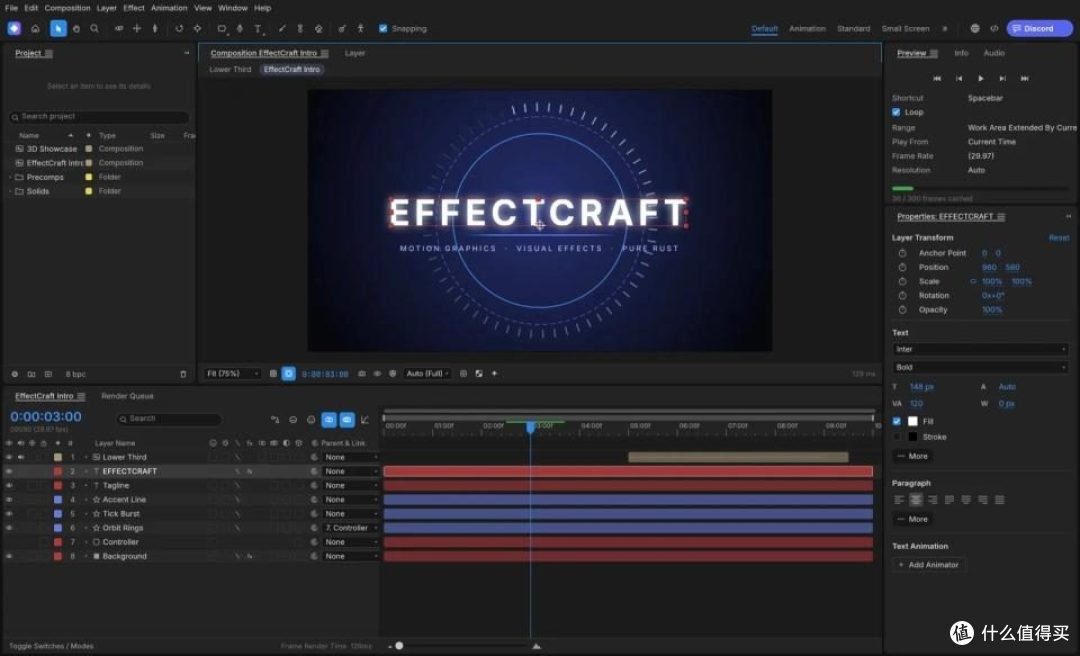Select the Rectangle shape tool
The image size is (1080, 656).
point(222,29)
